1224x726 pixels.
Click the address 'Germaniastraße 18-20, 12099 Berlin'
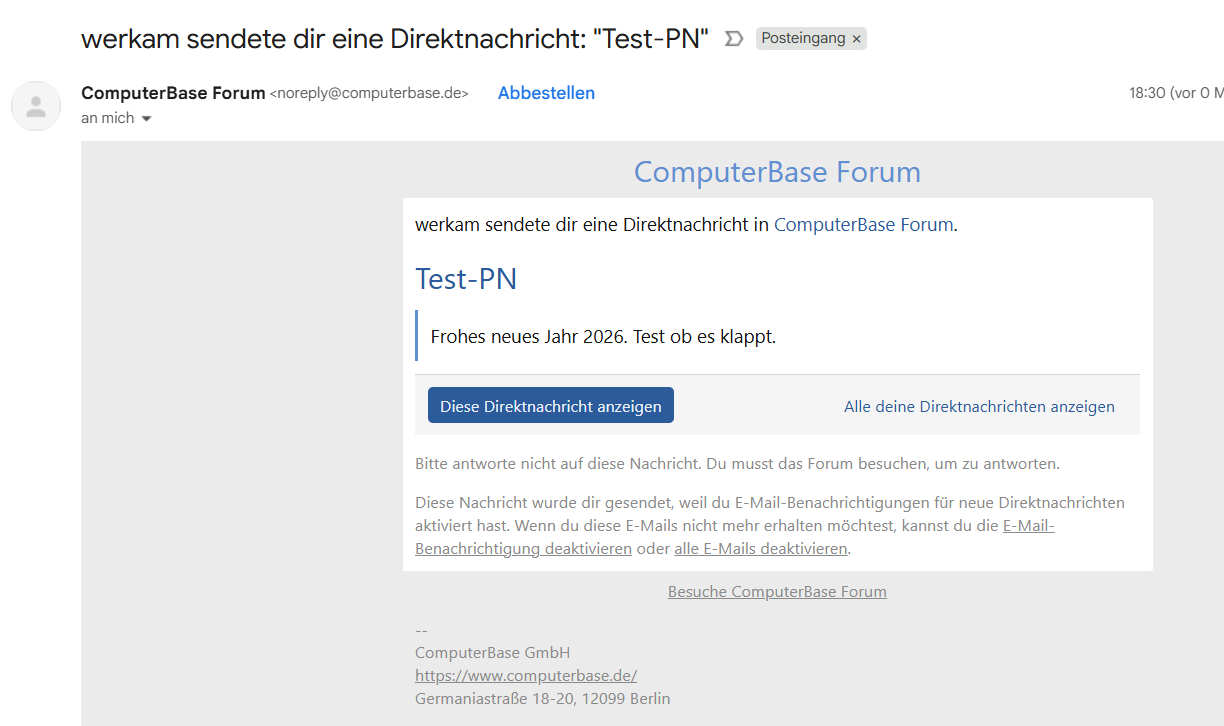[x=543, y=698]
